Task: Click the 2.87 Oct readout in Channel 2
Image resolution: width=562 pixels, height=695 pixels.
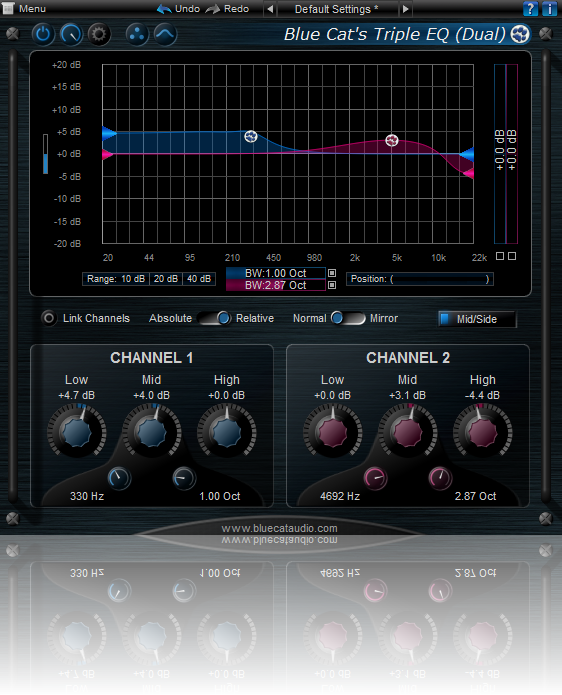Action: 475,496
